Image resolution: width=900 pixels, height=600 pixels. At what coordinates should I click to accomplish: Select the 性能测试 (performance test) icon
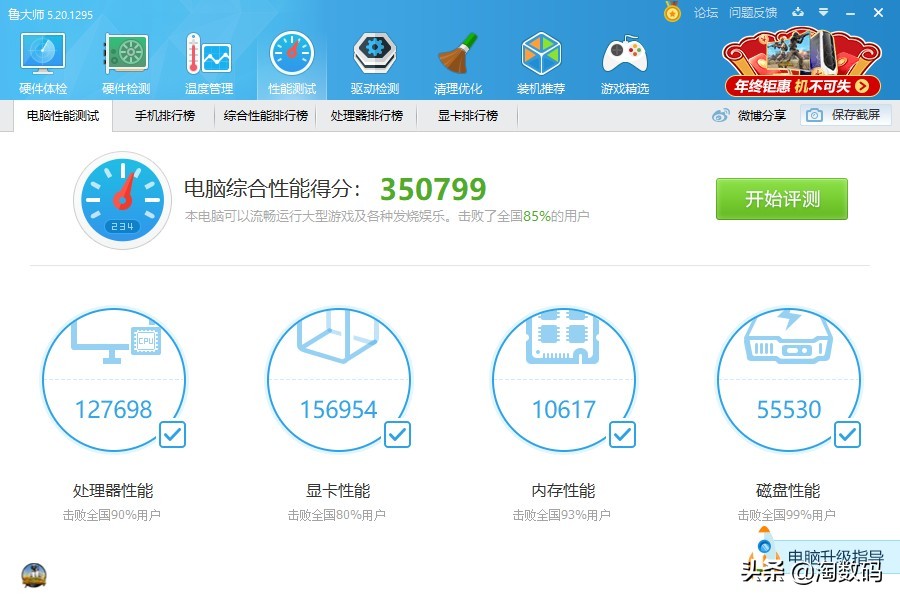pos(291,60)
